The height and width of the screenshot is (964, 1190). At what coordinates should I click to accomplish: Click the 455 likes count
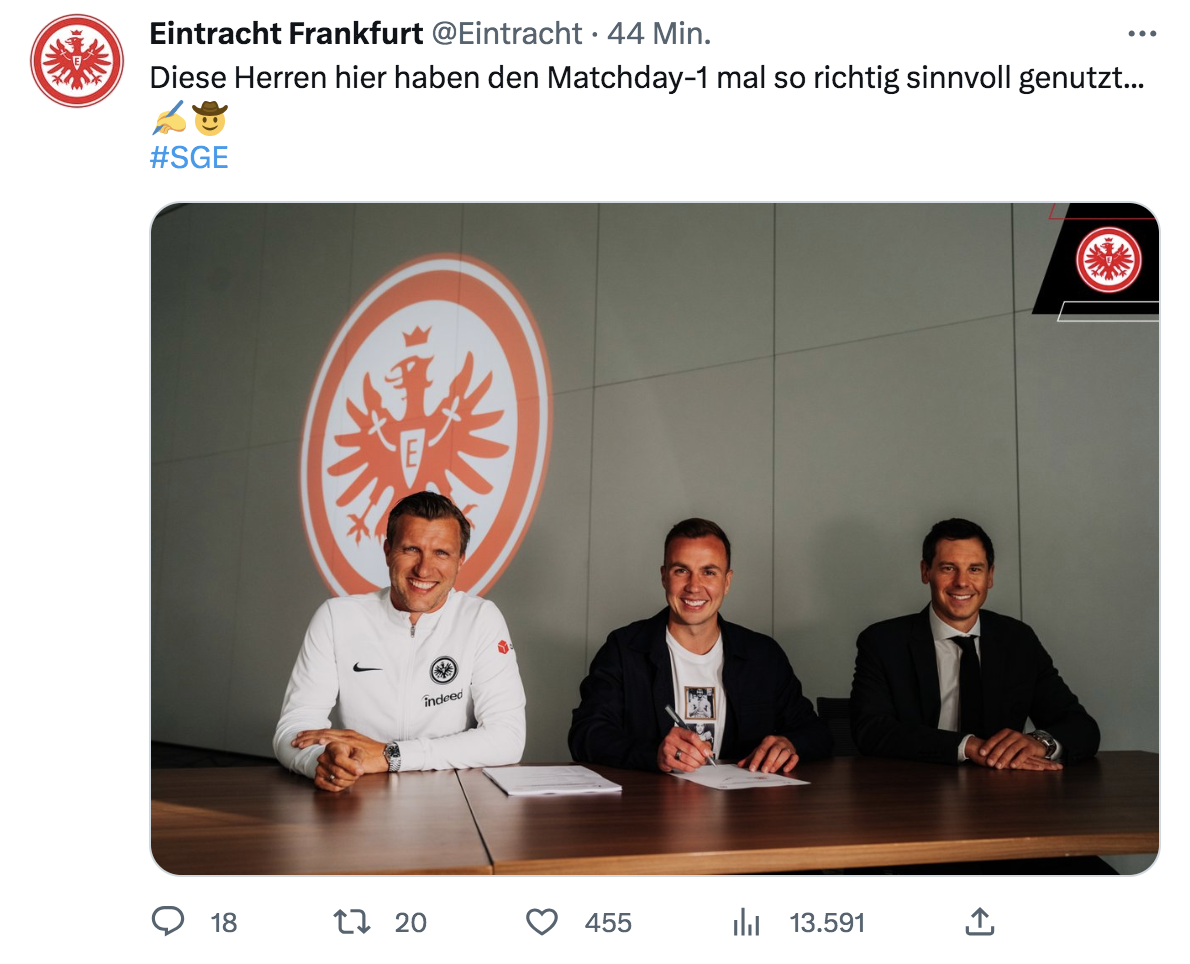click(608, 922)
